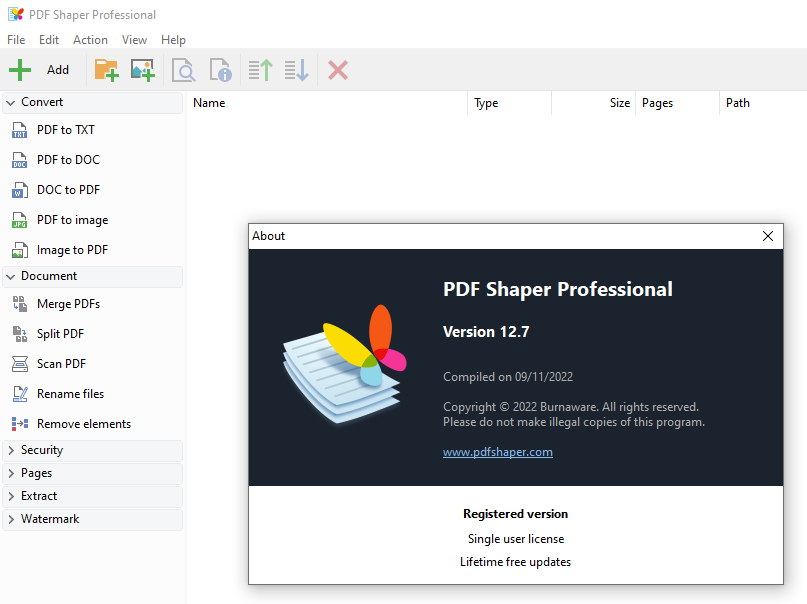Collapse the Document section
This screenshot has width=807, height=604.
10,277
